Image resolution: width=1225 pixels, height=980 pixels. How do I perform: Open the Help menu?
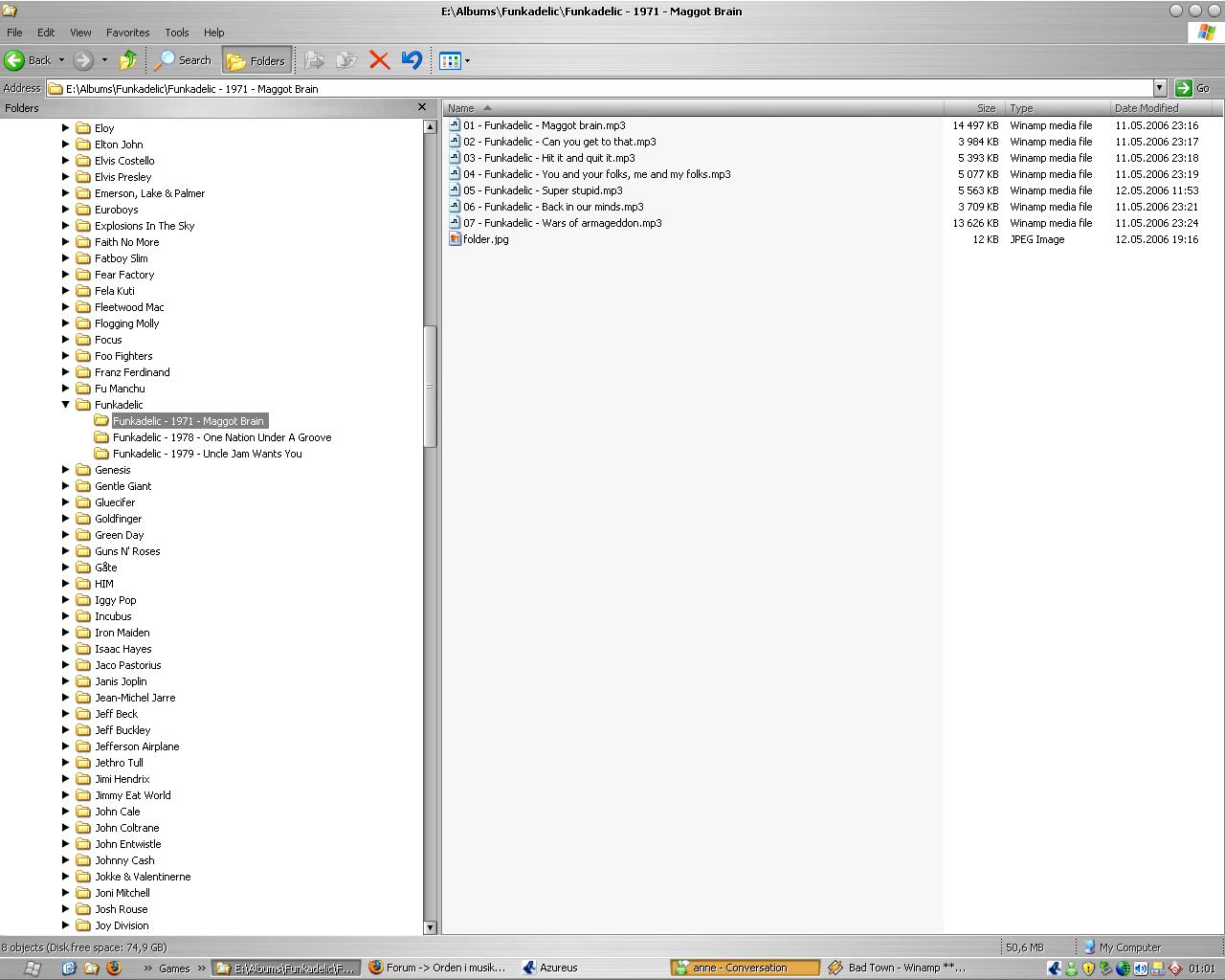click(214, 33)
